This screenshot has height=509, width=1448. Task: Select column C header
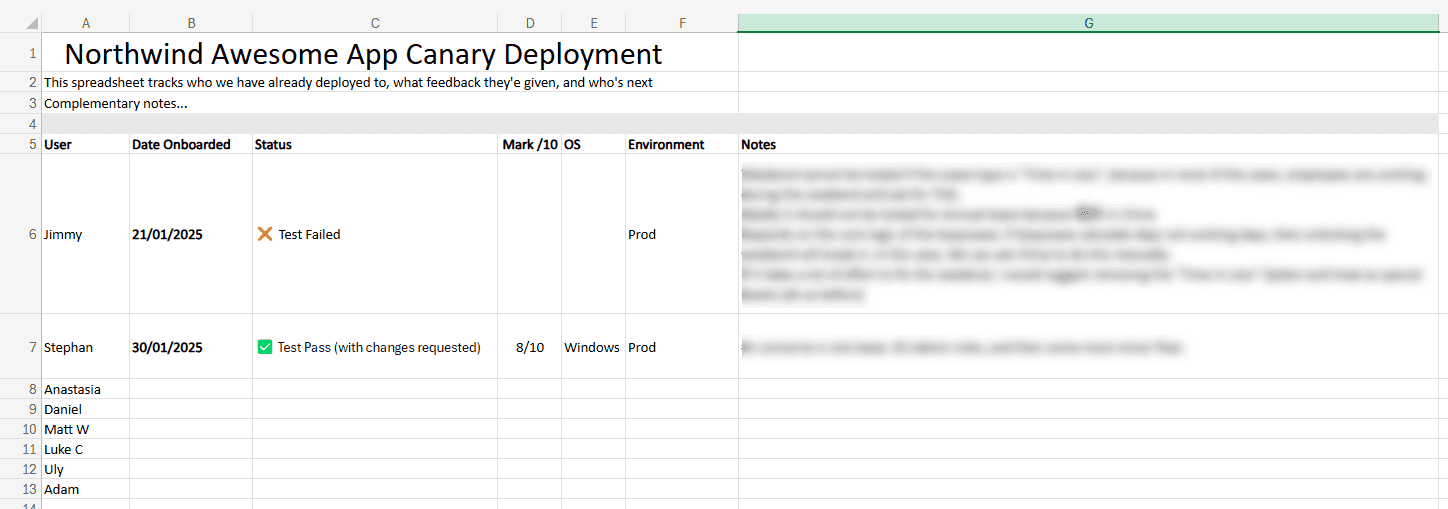(x=375, y=23)
